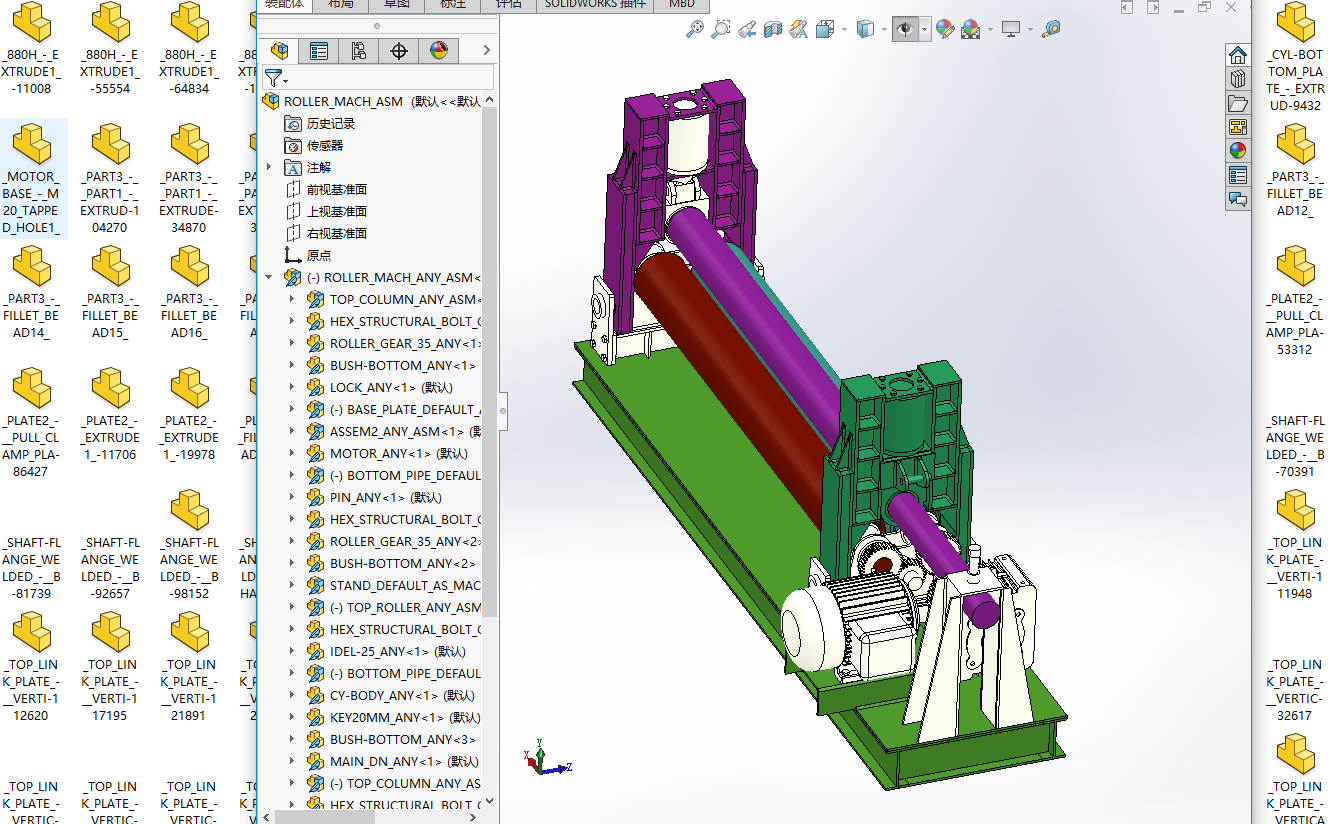
Task: Open SOLIDWORKS Resources home icon
Action: [x=1238, y=54]
